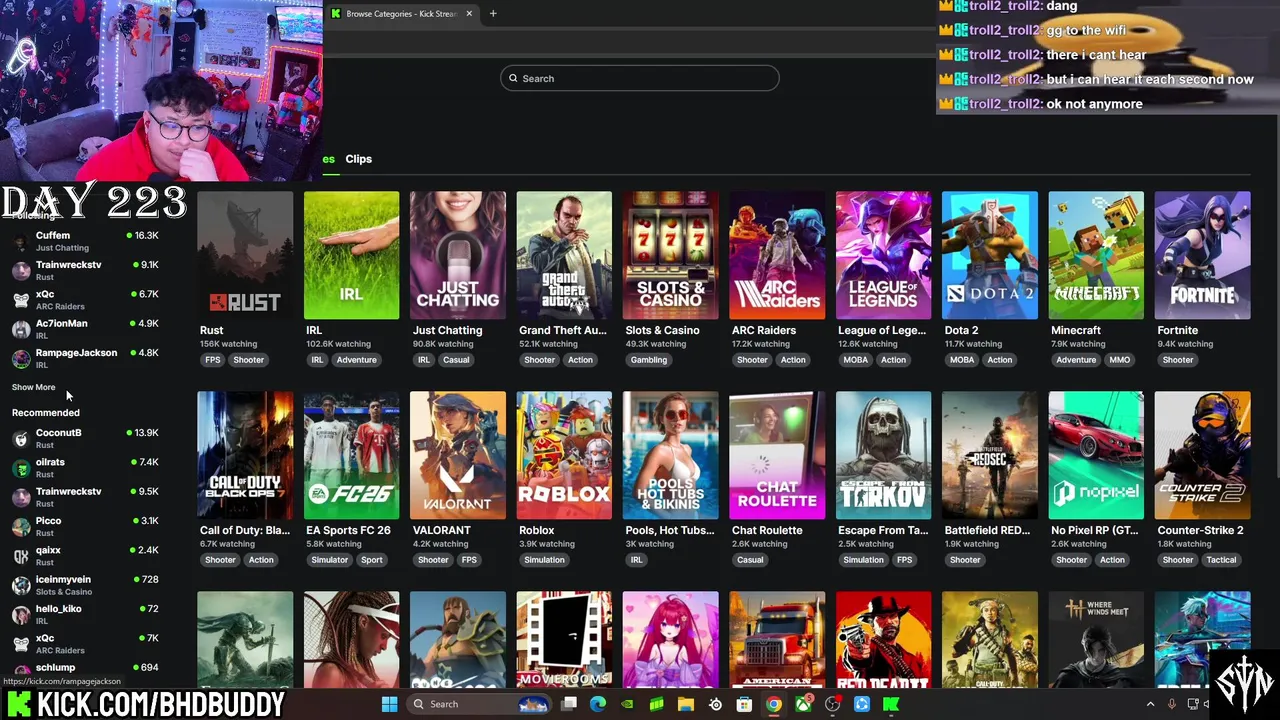This screenshot has width=1280, height=720.
Task: Open Task View from the taskbar
Action: (569, 704)
